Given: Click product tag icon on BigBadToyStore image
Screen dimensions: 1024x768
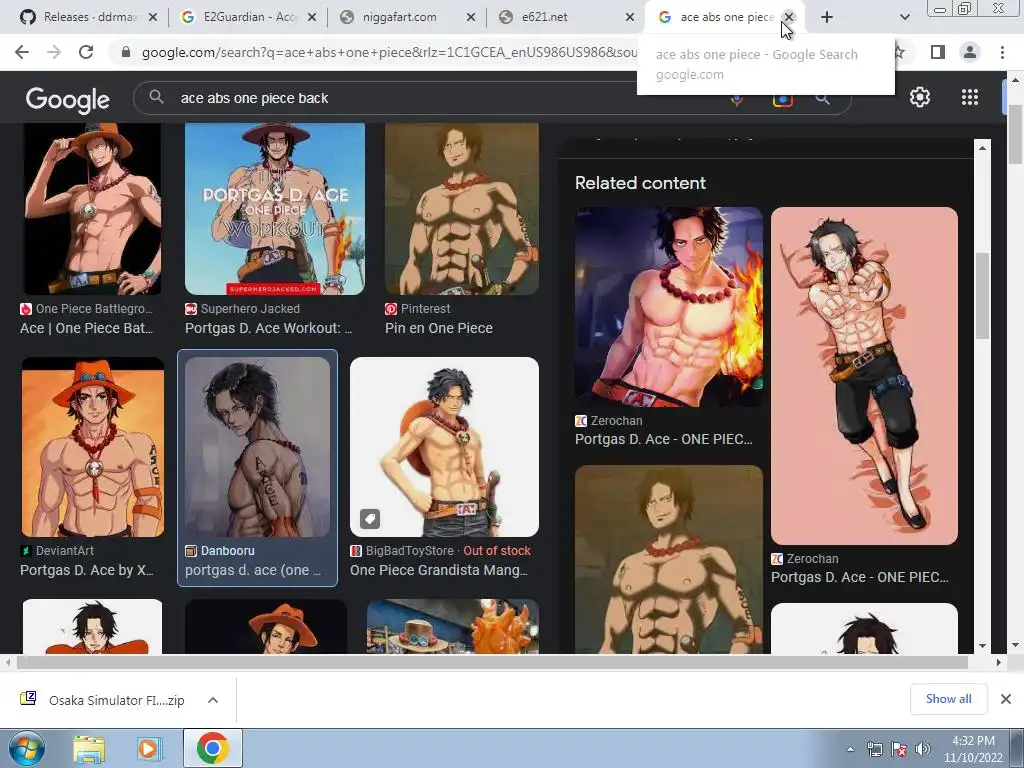Looking at the screenshot, I should click(x=370, y=519).
